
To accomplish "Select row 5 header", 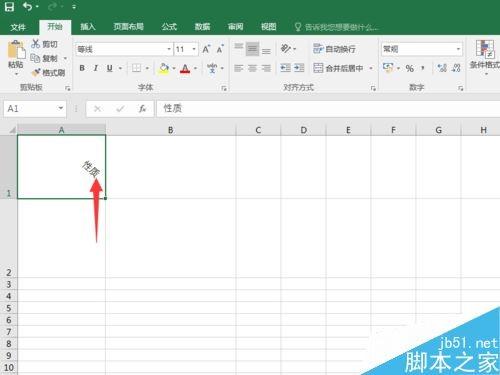I will (9, 308).
